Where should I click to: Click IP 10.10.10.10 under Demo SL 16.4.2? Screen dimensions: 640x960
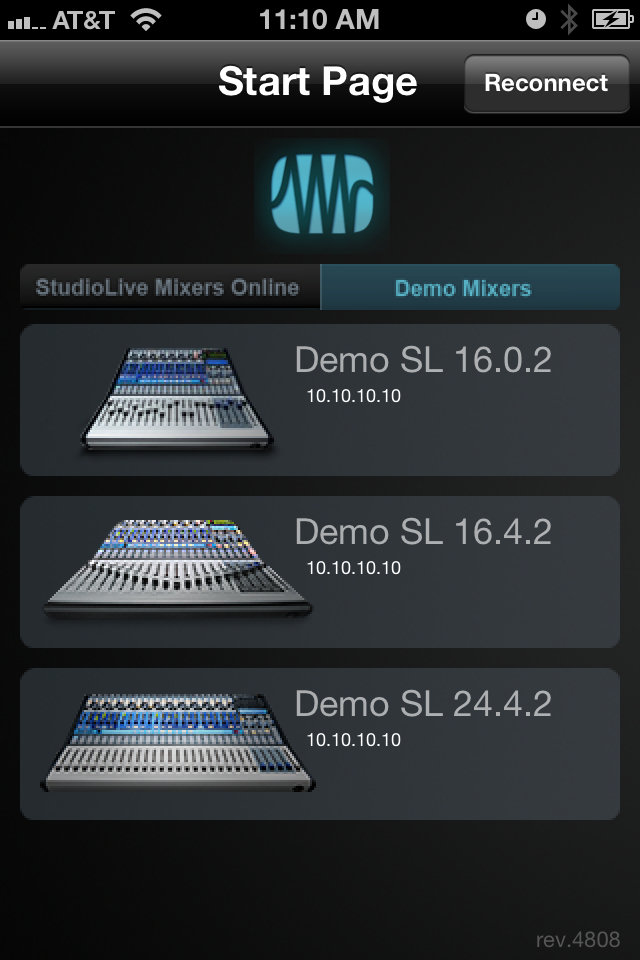pos(353,568)
